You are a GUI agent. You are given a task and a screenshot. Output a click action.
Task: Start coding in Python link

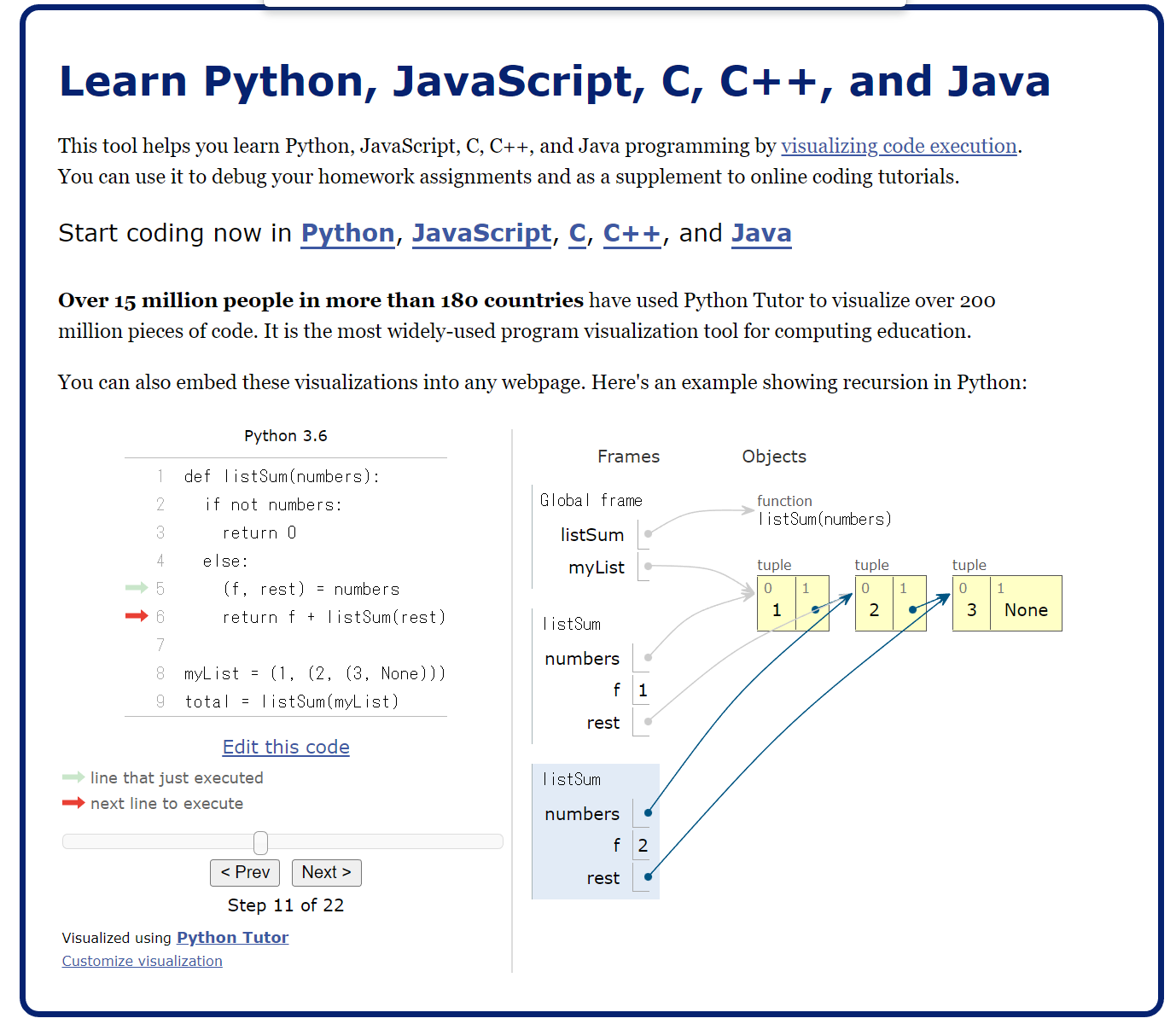point(347,233)
